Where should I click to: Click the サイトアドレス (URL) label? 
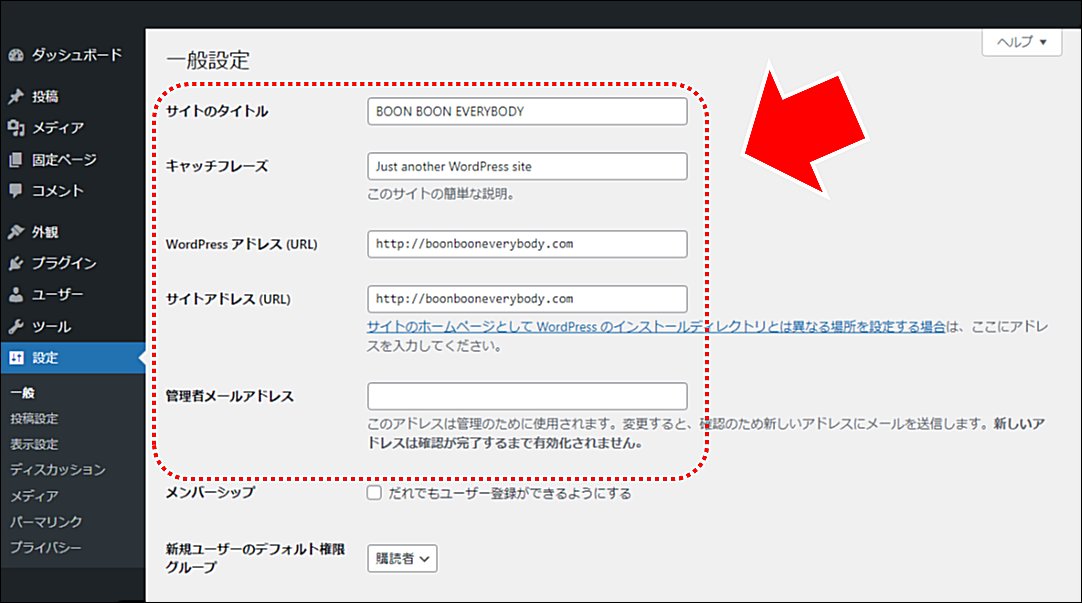point(228,299)
